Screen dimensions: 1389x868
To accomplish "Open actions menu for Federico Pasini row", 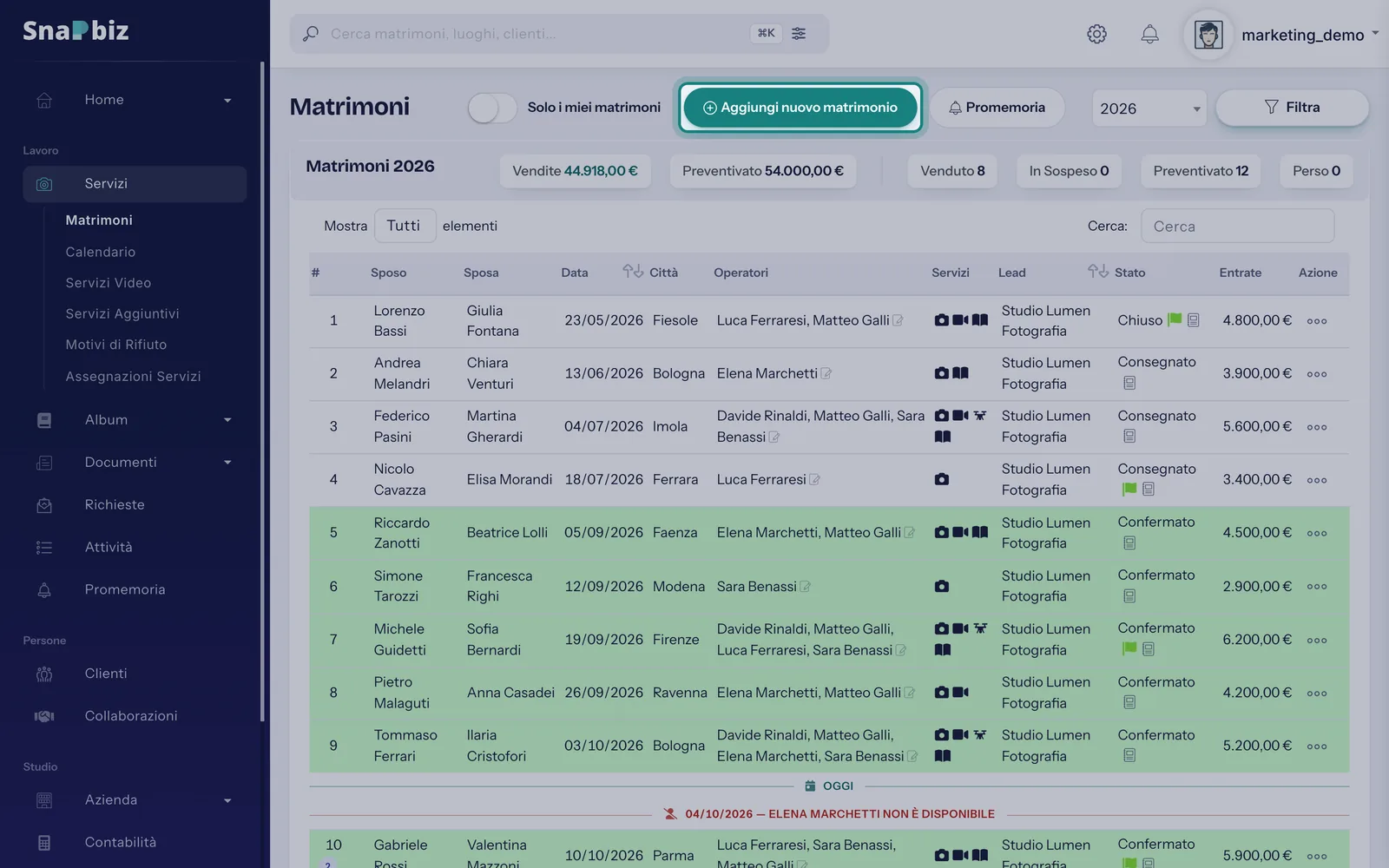I will [x=1317, y=427].
